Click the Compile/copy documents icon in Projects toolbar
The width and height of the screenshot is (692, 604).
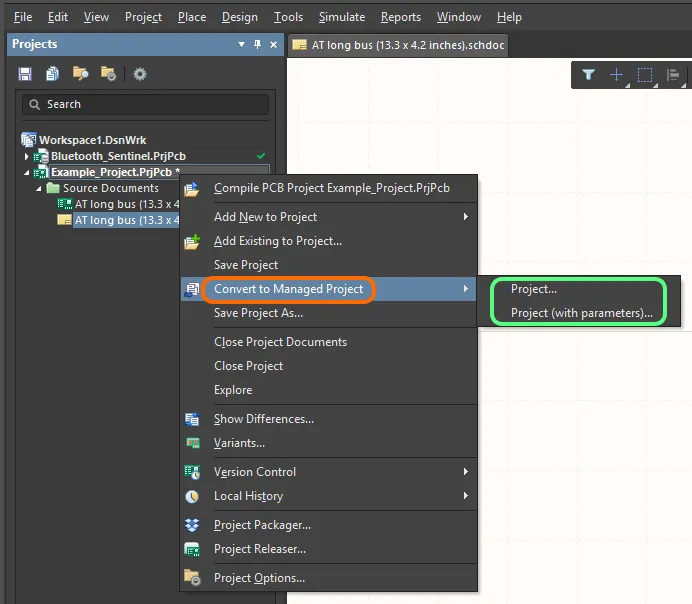pyautogui.click(x=52, y=74)
